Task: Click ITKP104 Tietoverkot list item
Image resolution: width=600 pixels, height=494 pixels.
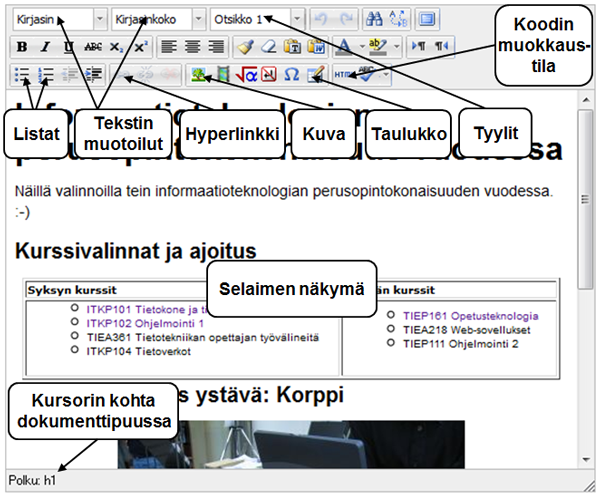Action: tap(139, 351)
